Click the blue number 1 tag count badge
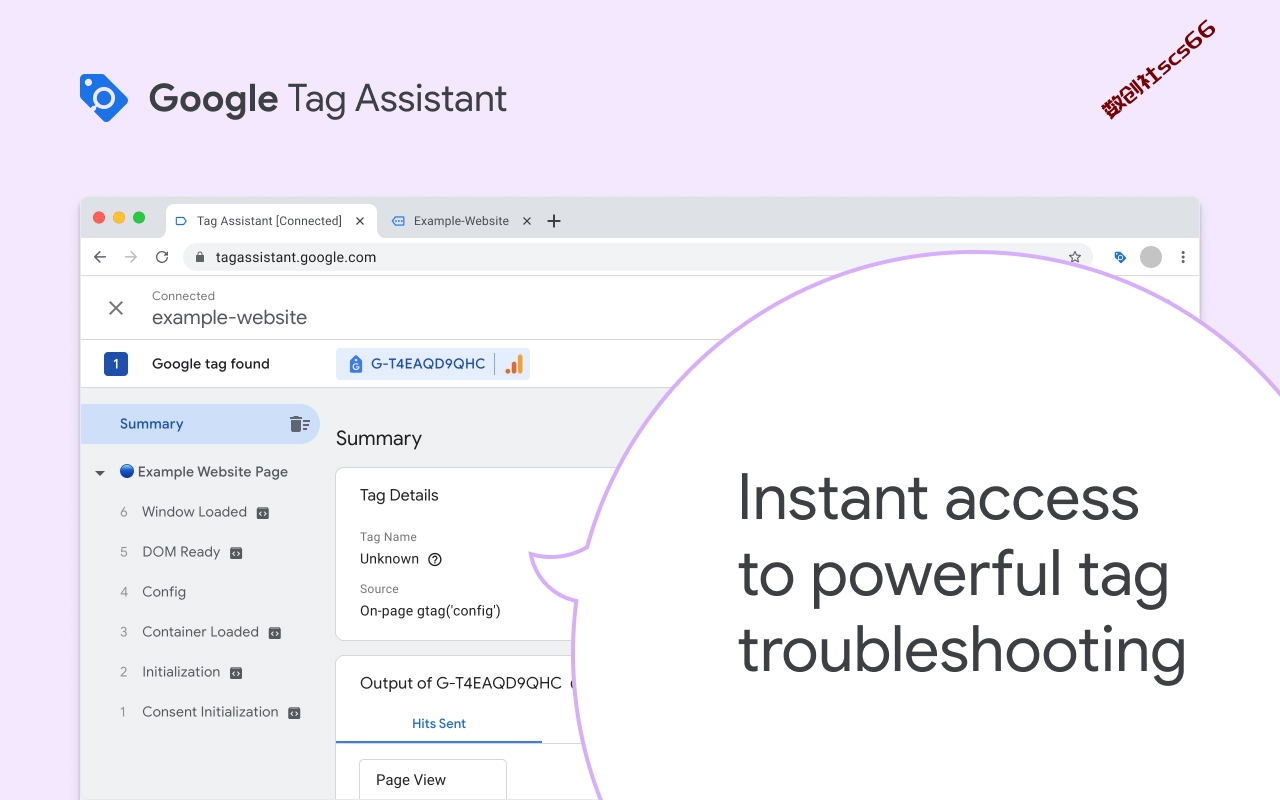 (x=116, y=364)
